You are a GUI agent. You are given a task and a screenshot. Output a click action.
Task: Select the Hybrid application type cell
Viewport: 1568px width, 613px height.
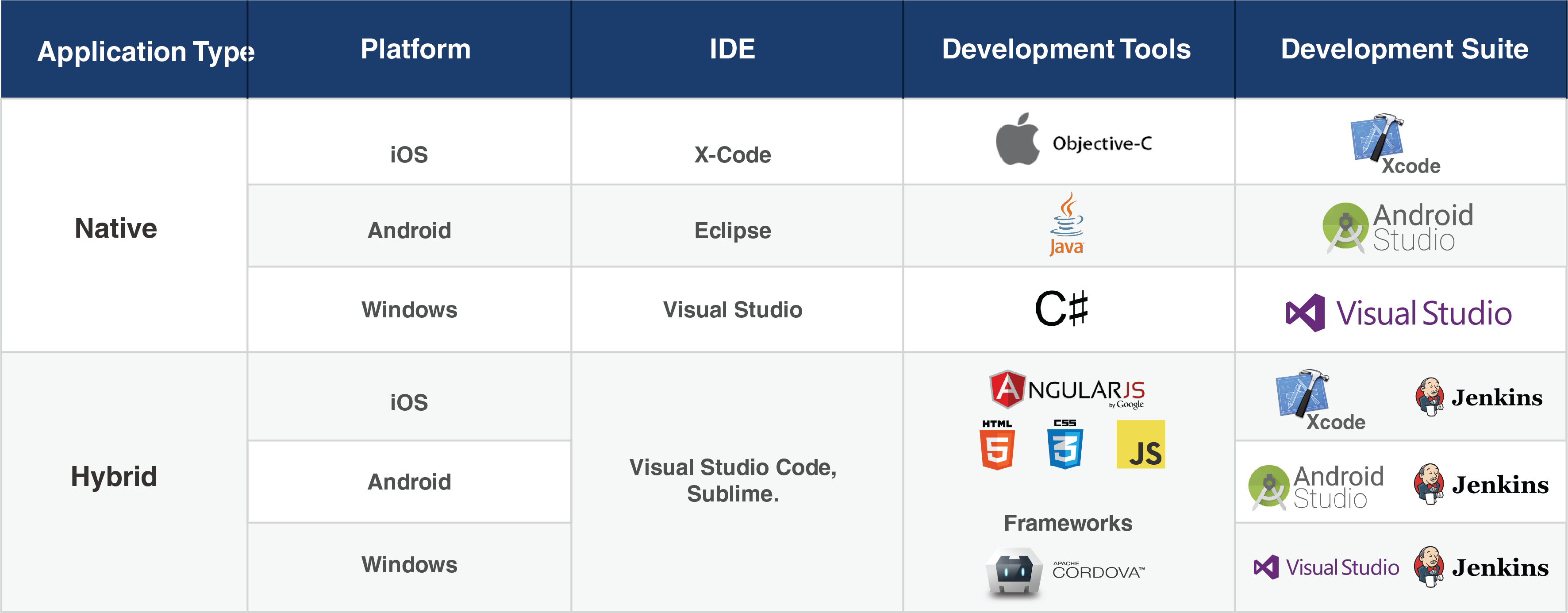(x=124, y=482)
